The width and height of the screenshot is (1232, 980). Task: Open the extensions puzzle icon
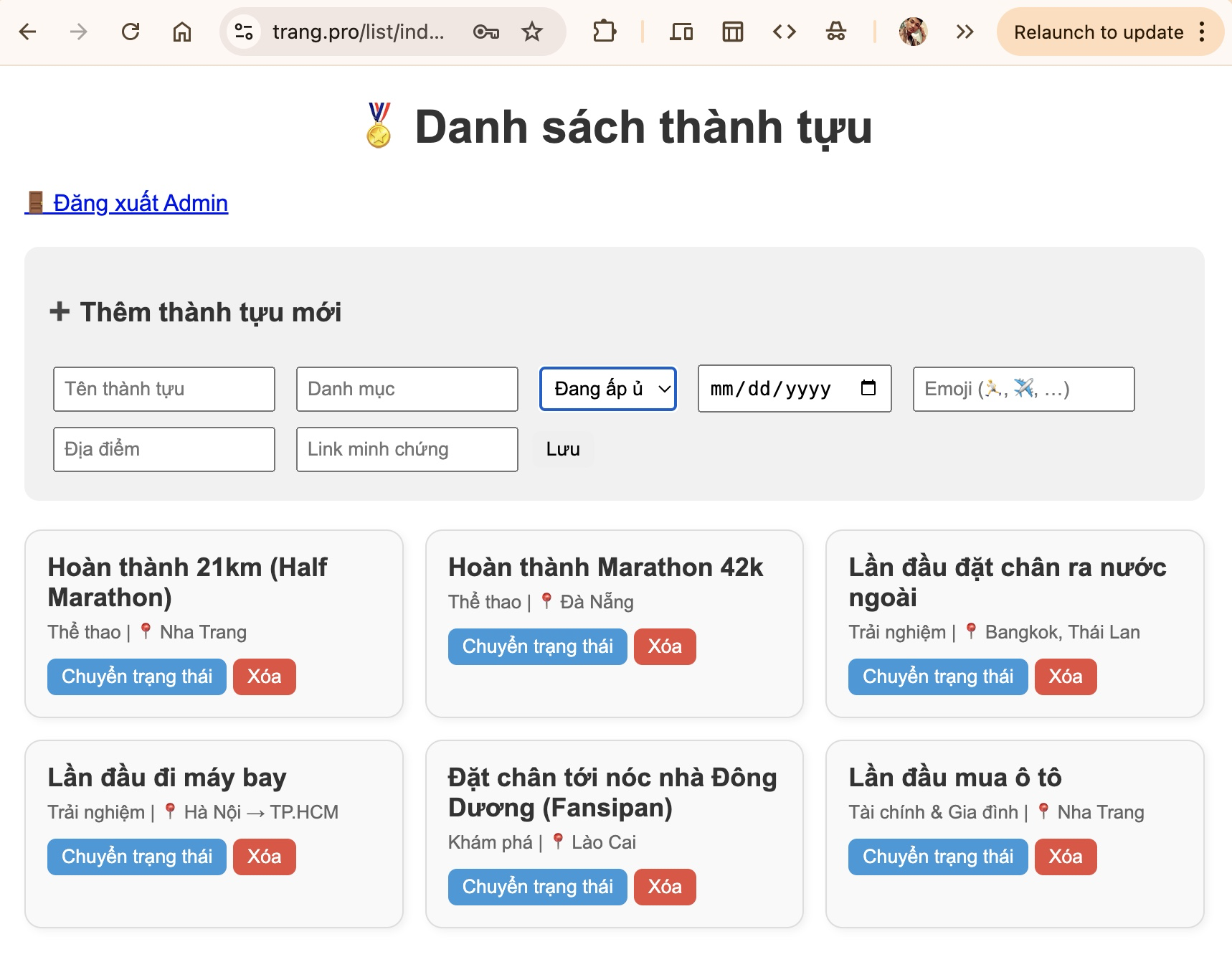tap(605, 32)
